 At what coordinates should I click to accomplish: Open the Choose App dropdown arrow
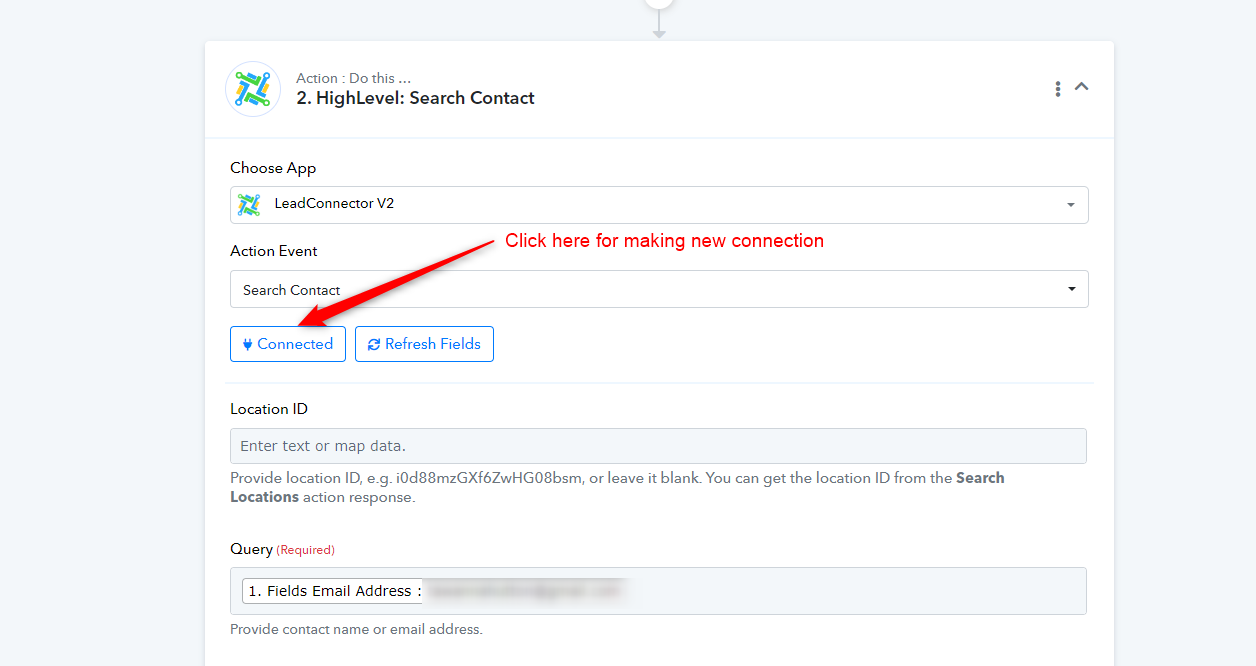pos(1071,205)
